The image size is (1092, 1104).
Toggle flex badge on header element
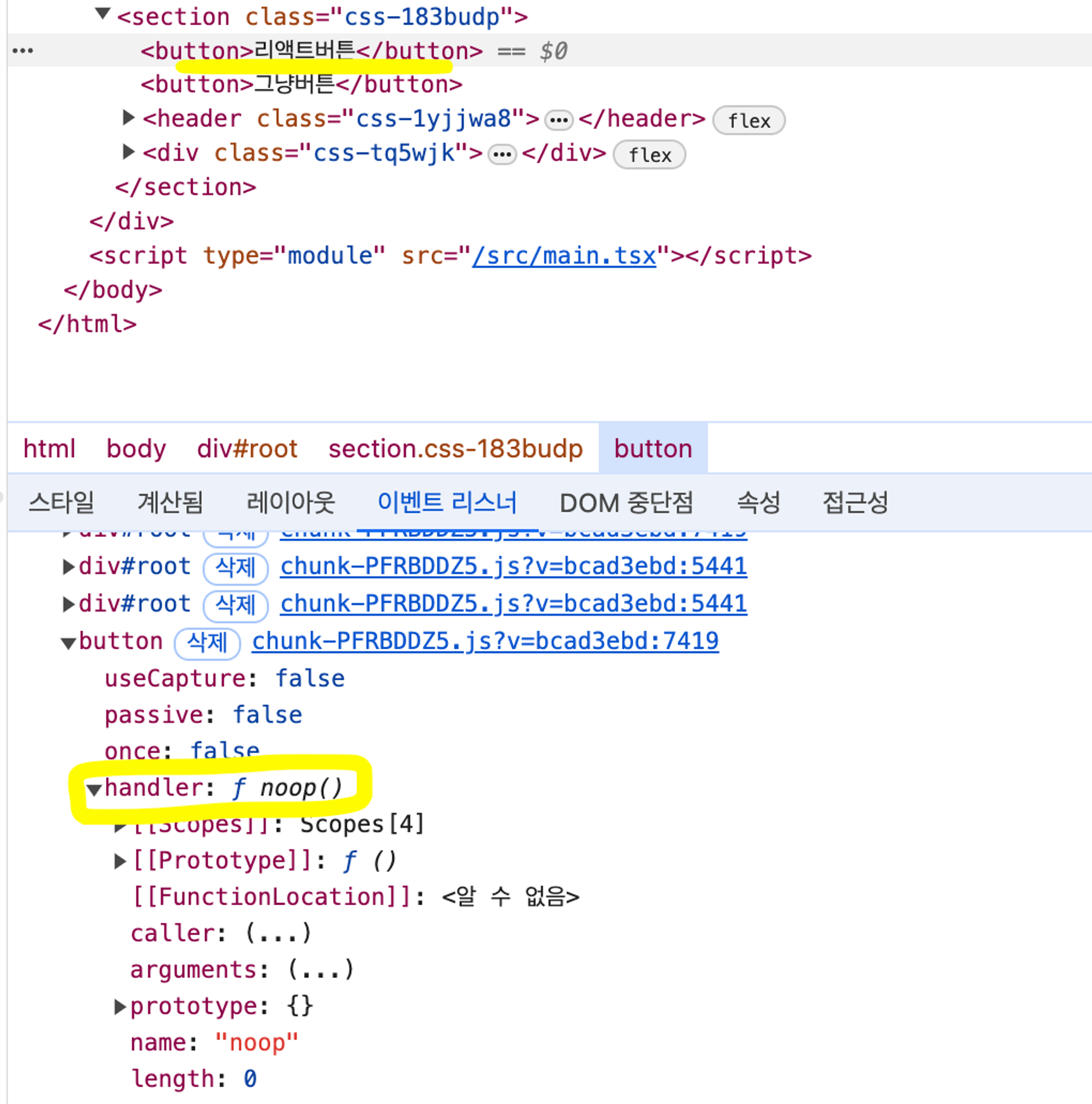coord(749,121)
